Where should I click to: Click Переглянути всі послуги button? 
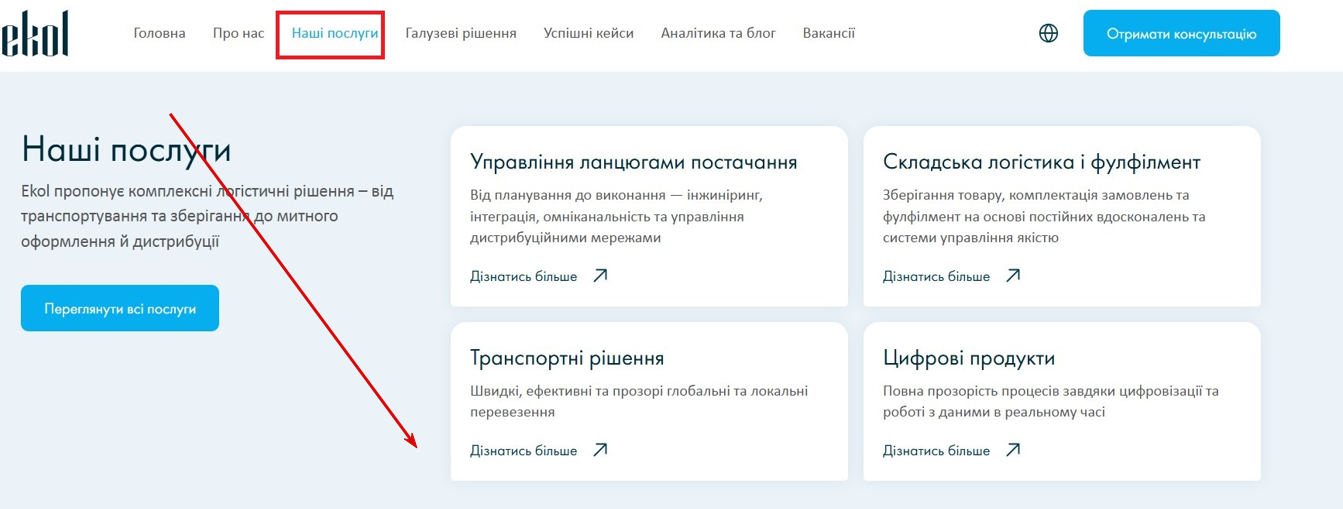click(x=120, y=308)
